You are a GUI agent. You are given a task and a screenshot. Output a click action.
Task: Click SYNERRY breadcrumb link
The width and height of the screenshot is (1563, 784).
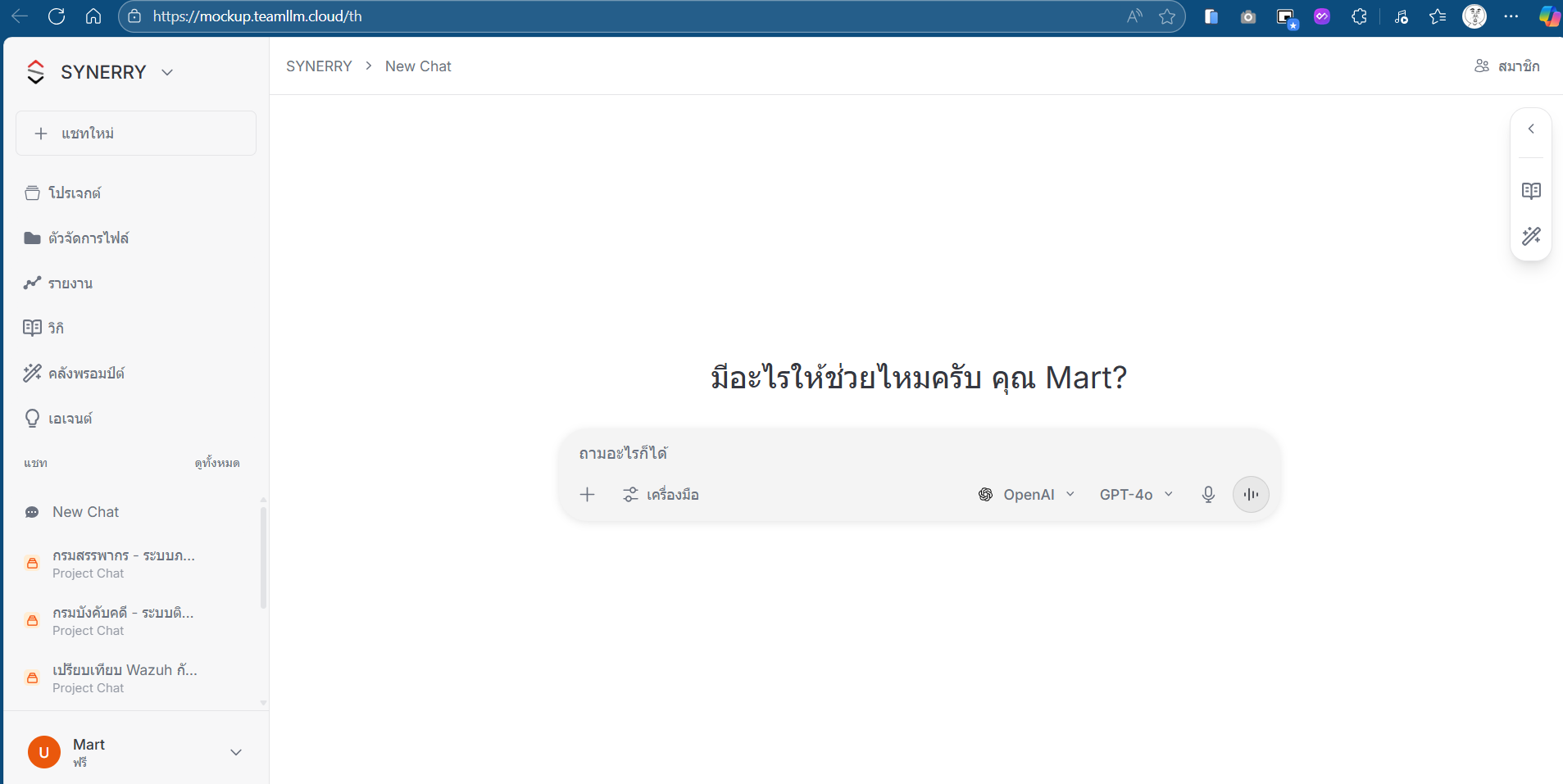(319, 66)
